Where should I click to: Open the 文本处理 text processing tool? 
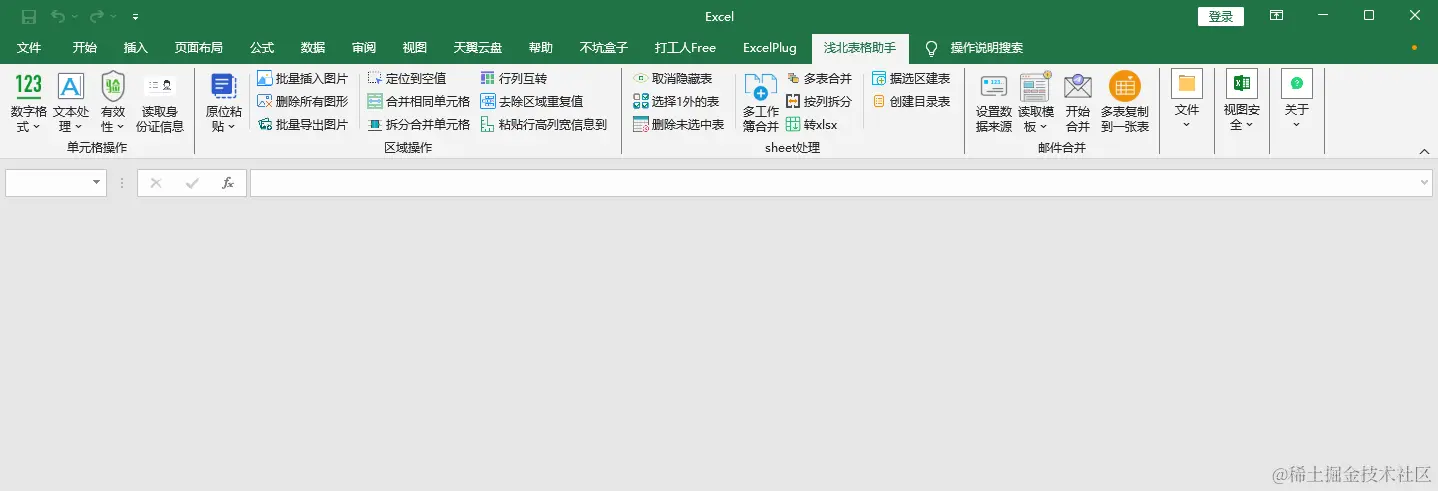(x=71, y=103)
